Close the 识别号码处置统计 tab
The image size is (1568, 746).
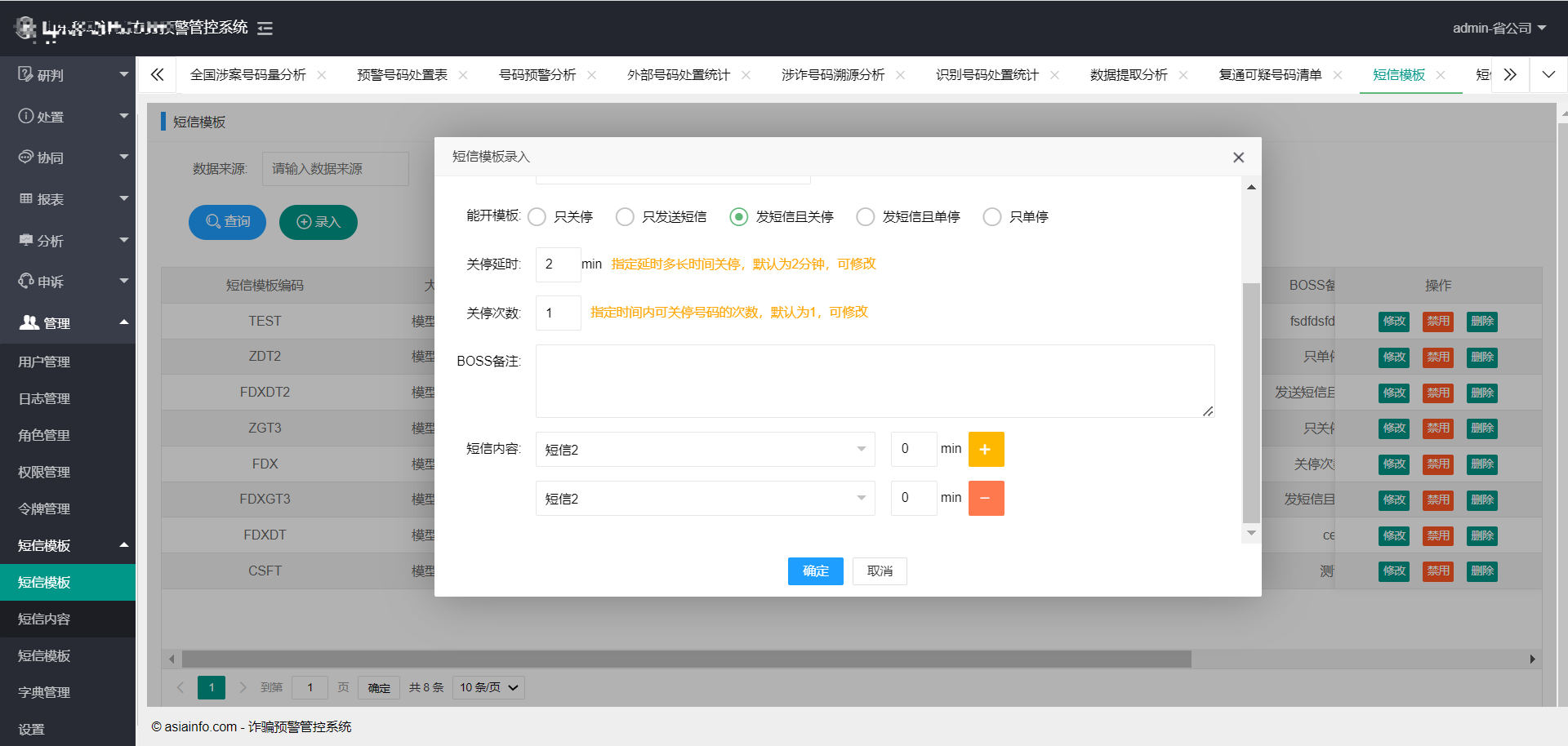[1054, 75]
